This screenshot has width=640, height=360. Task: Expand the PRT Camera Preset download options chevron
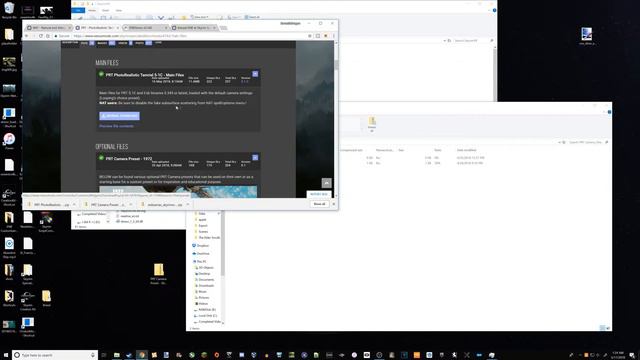131,204
